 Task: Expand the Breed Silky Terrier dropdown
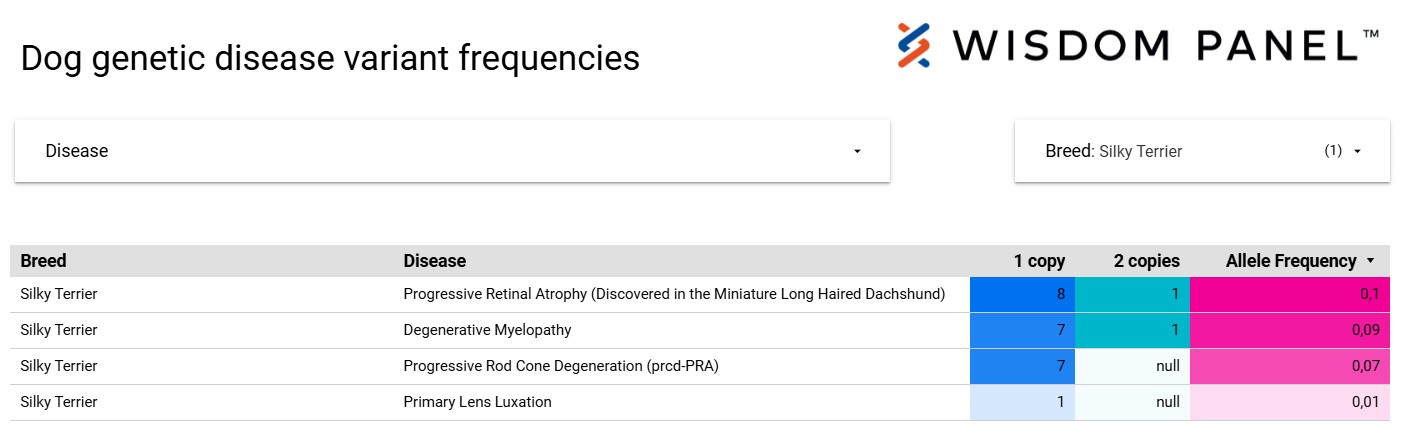[1201, 152]
